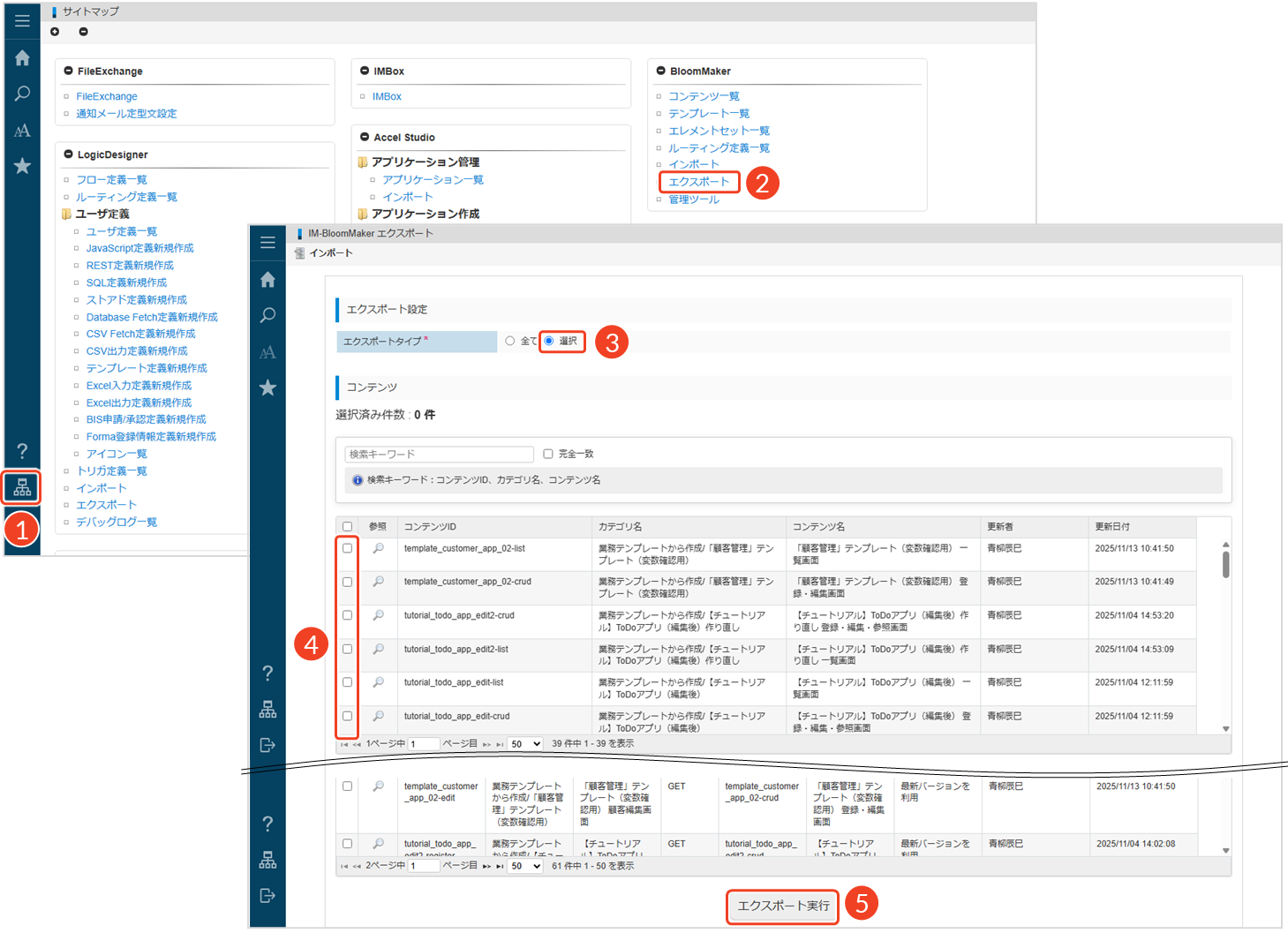This screenshot has height=933, width=1288.
Task: Click into the 検索キーワード search field
Action: (x=439, y=455)
